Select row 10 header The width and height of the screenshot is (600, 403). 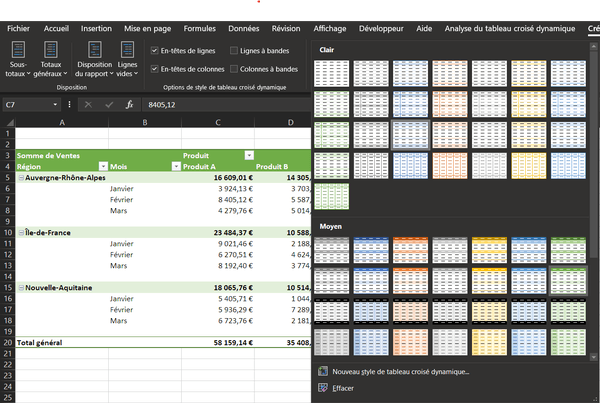click(8, 233)
